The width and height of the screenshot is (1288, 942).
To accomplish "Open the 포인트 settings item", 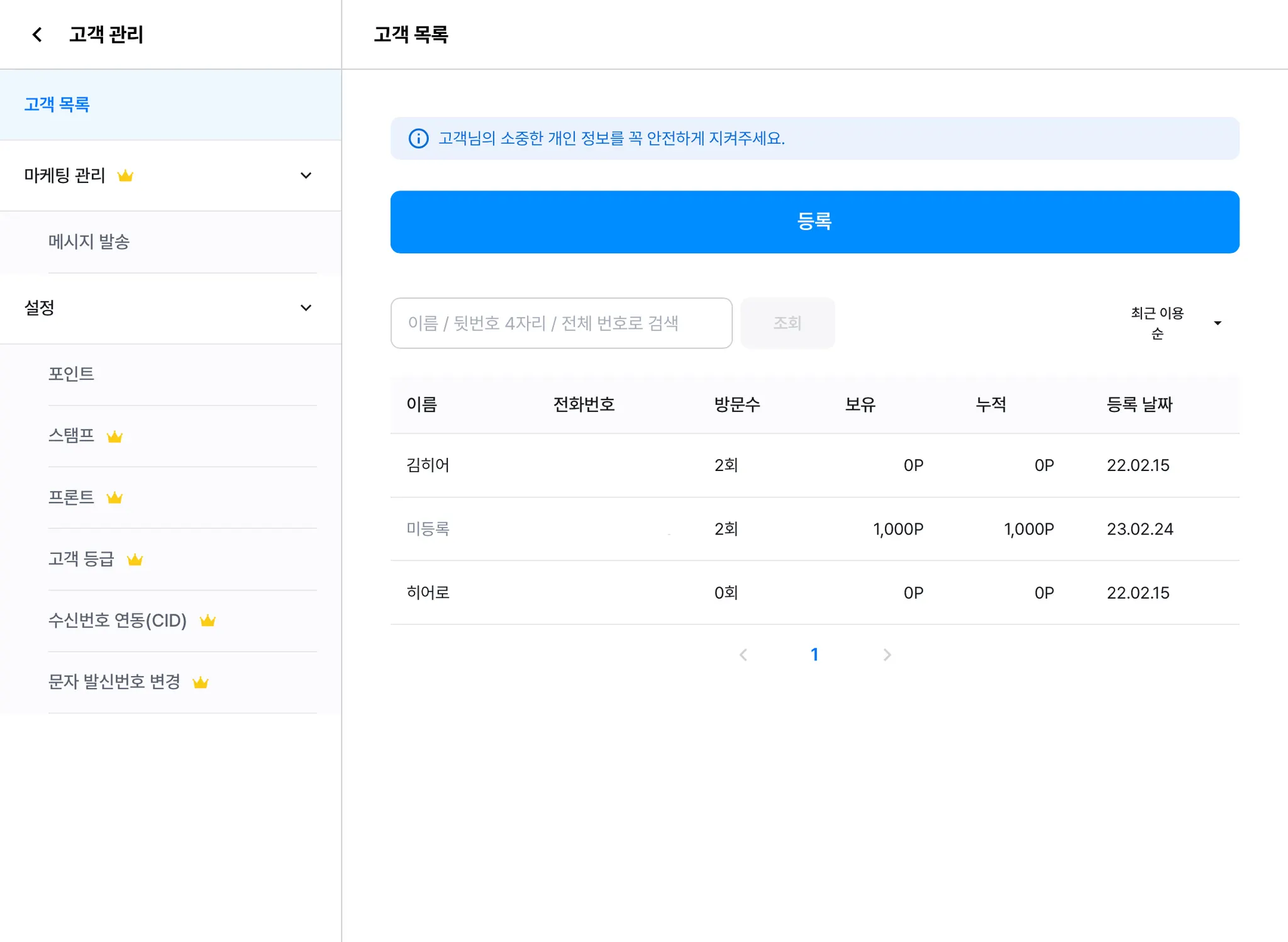I will pyautogui.click(x=71, y=374).
